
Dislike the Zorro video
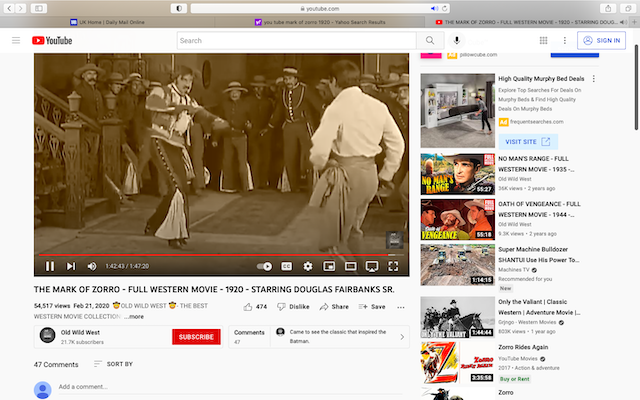click(293, 307)
